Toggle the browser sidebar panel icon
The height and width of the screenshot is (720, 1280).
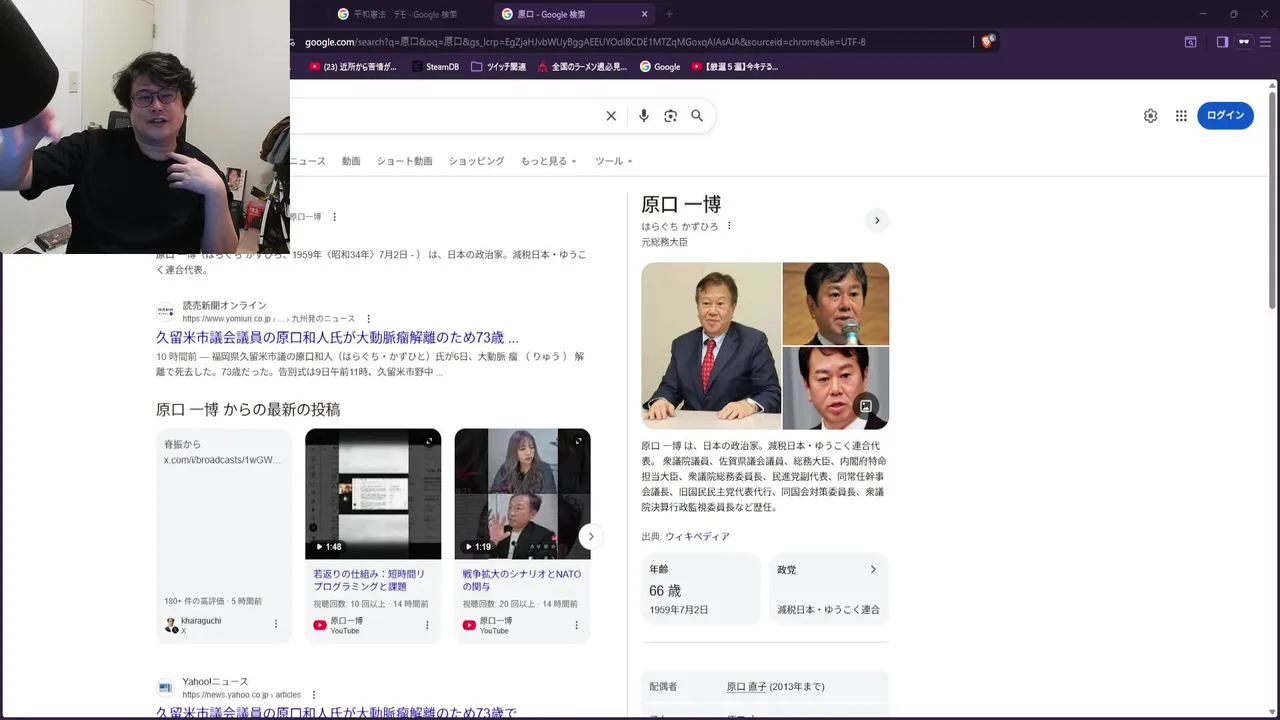1222,42
